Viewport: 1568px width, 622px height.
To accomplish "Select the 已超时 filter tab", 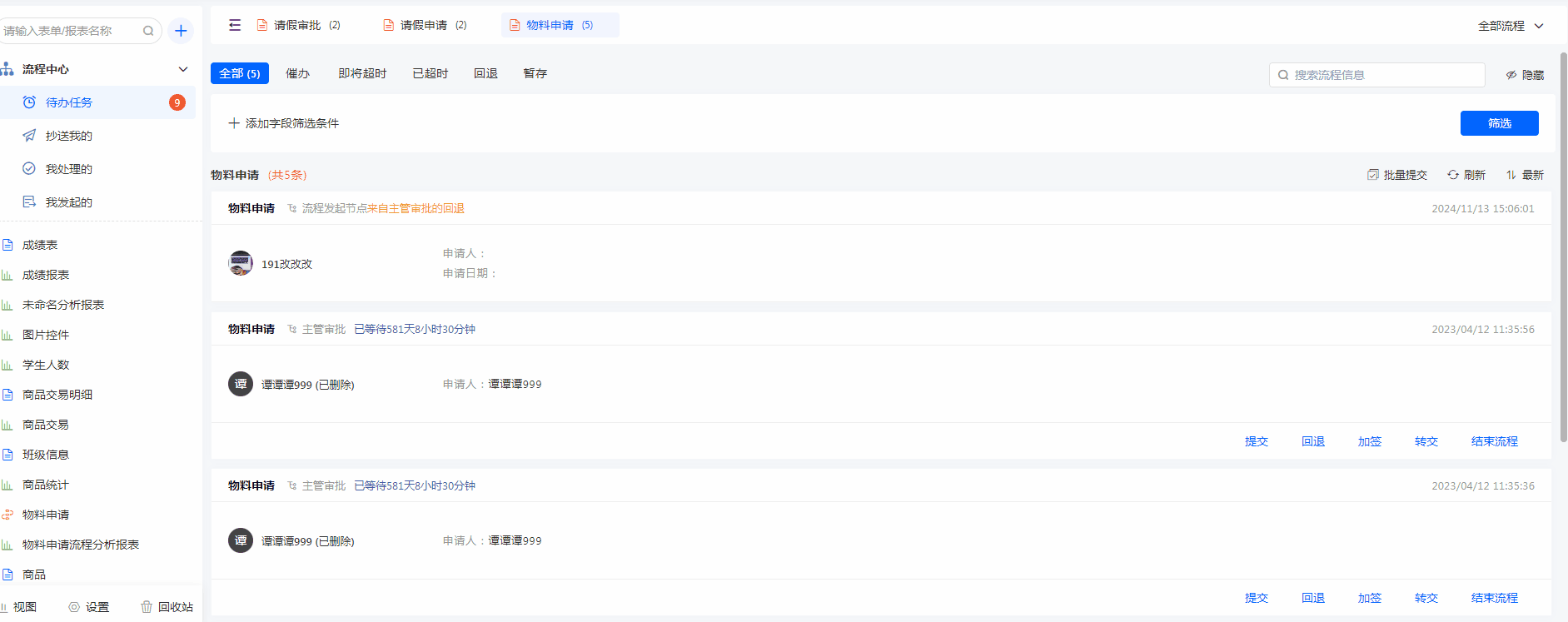I will click(430, 73).
